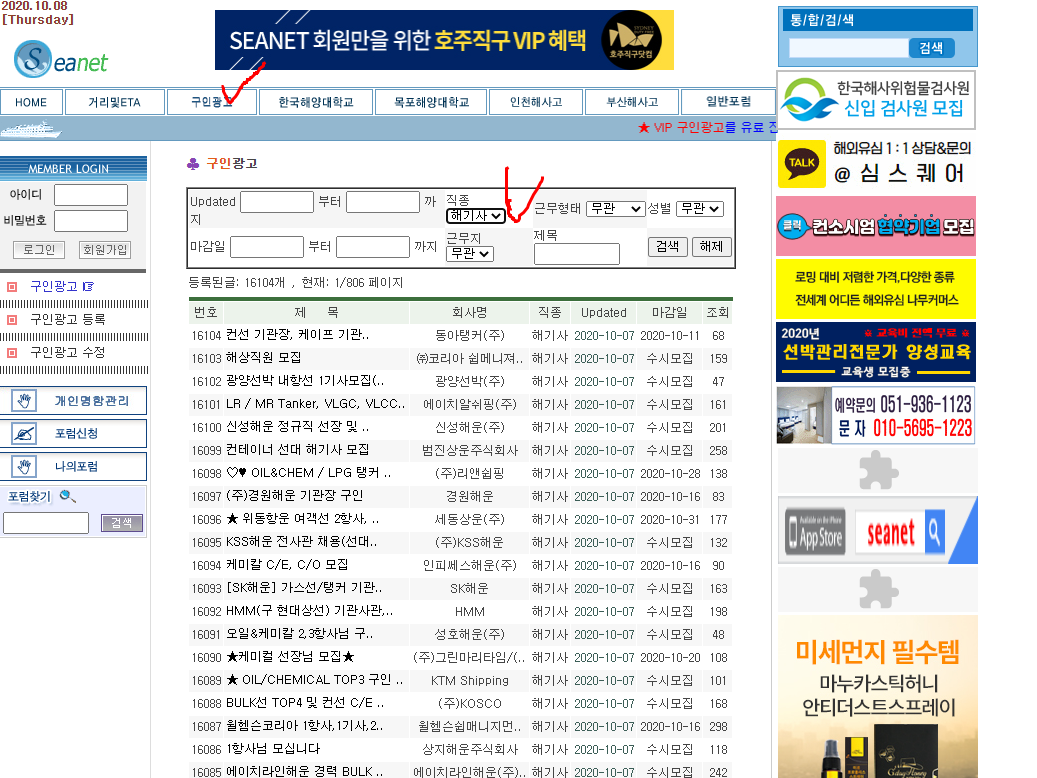Click the magnifier icon next to 포럼찾기
This screenshot has height=778, width=1037.
[x=67, y=496]
